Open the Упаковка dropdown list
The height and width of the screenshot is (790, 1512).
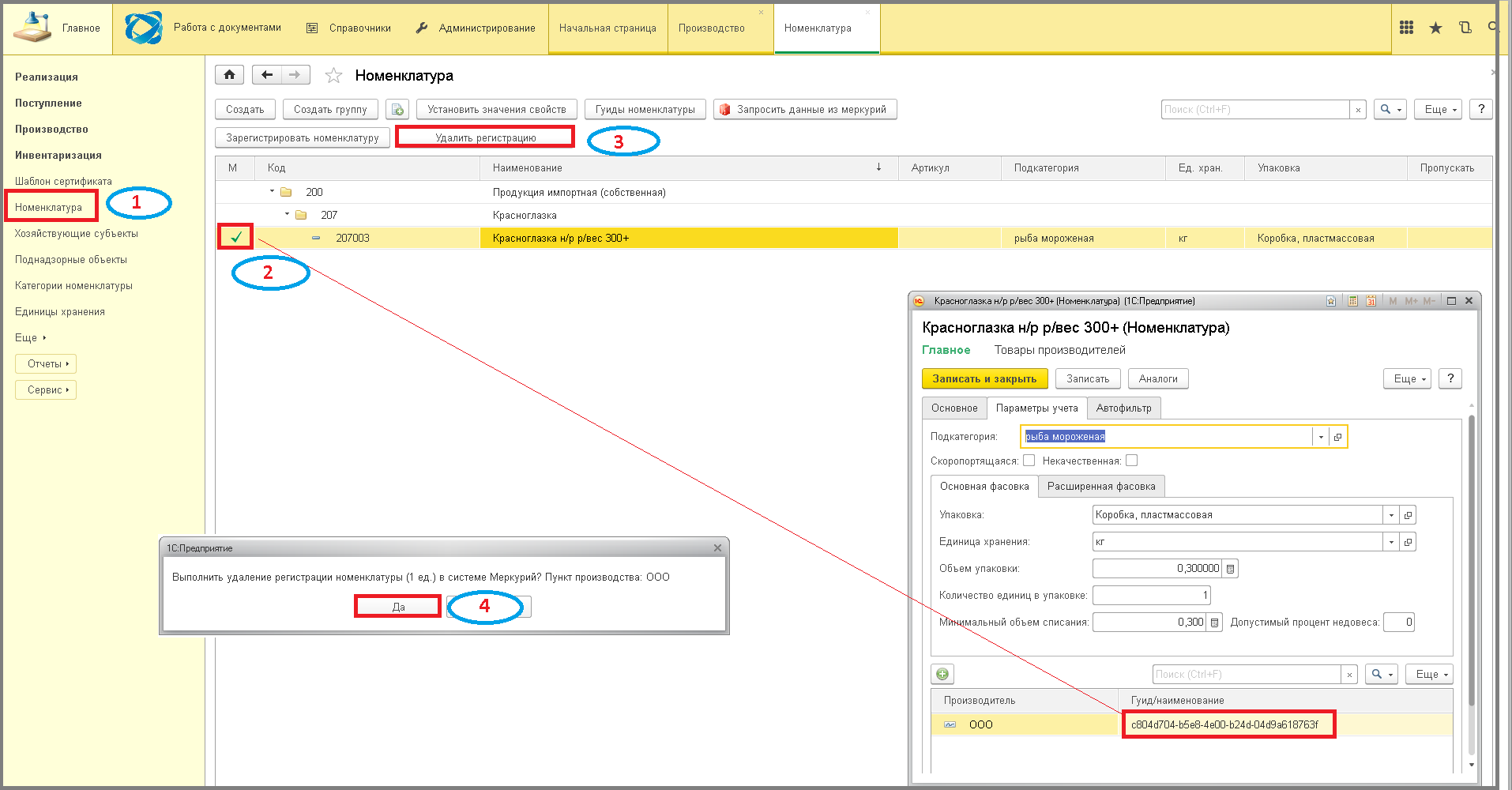[1391, 515]
